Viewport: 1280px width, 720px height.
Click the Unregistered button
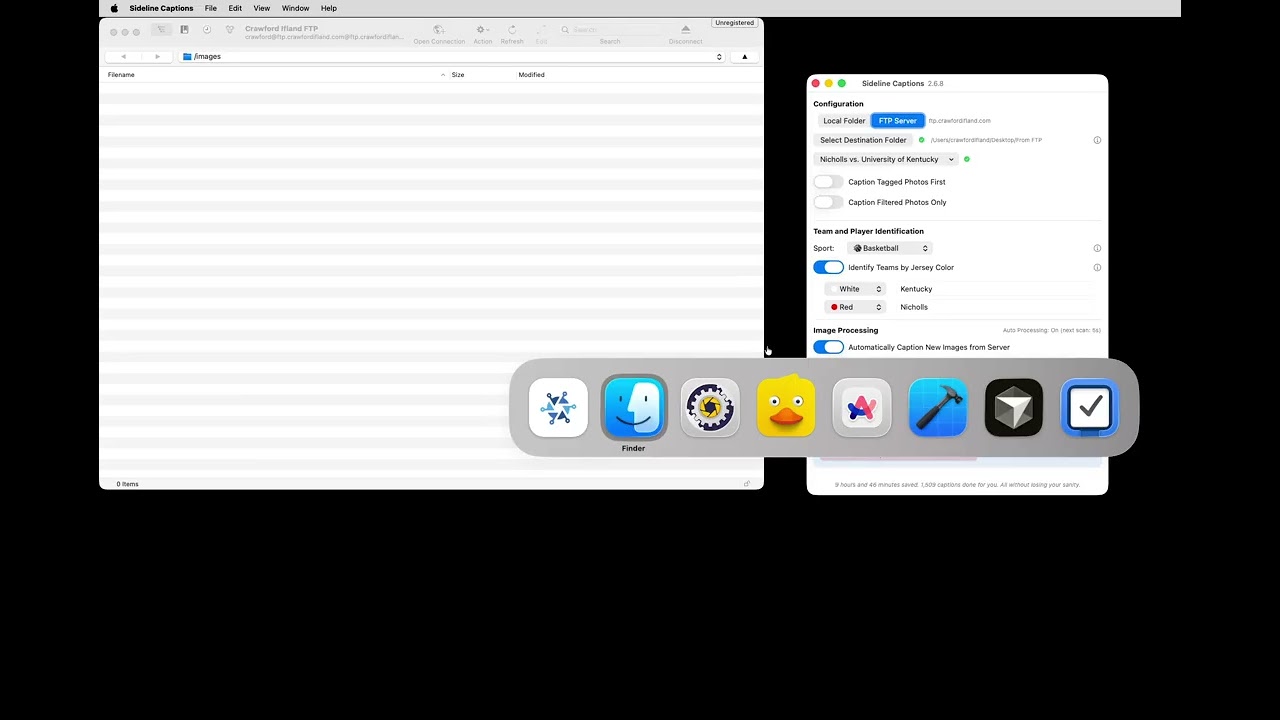click(x=735, y=22)
